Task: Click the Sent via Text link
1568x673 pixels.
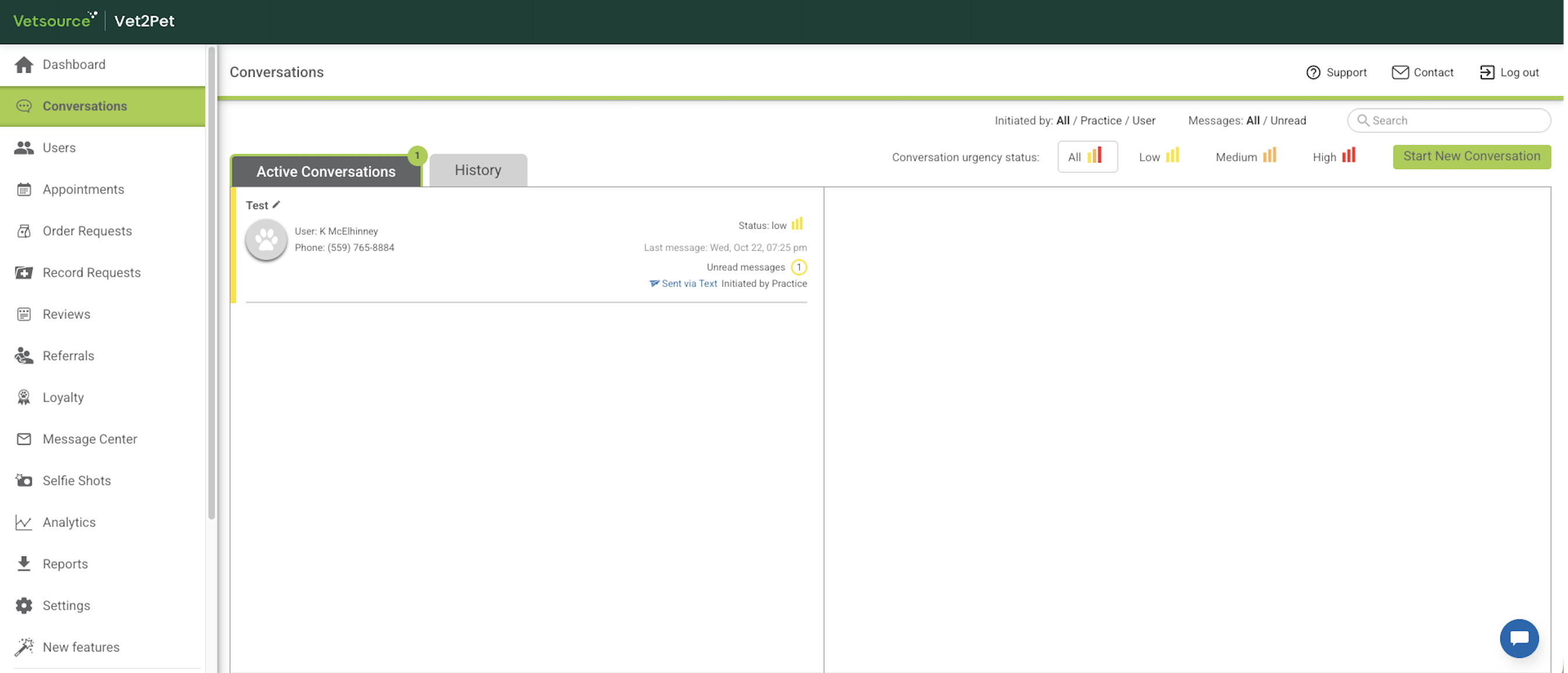Action: pos(689,283)
